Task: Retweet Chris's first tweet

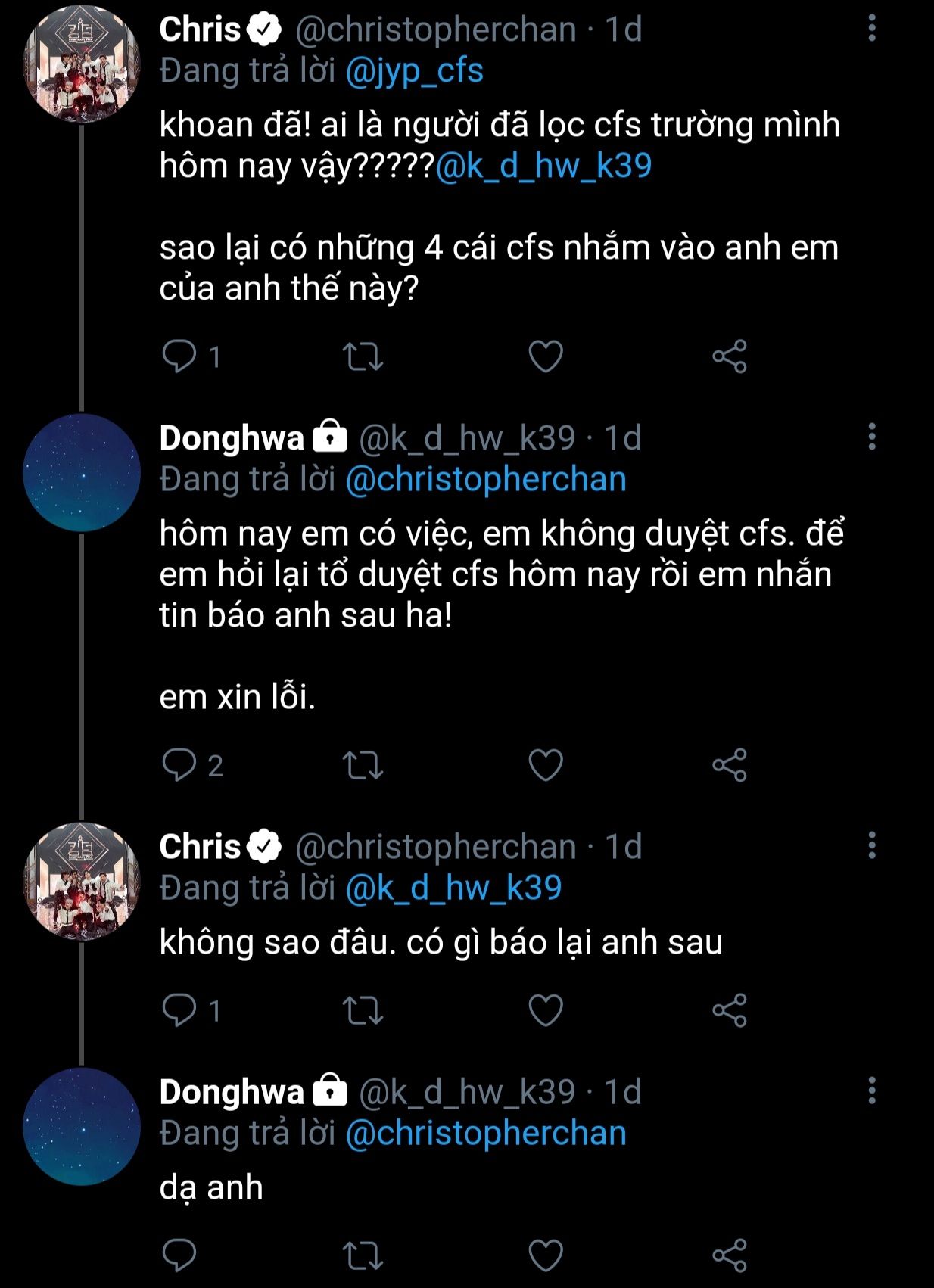Action: [363, 356]
